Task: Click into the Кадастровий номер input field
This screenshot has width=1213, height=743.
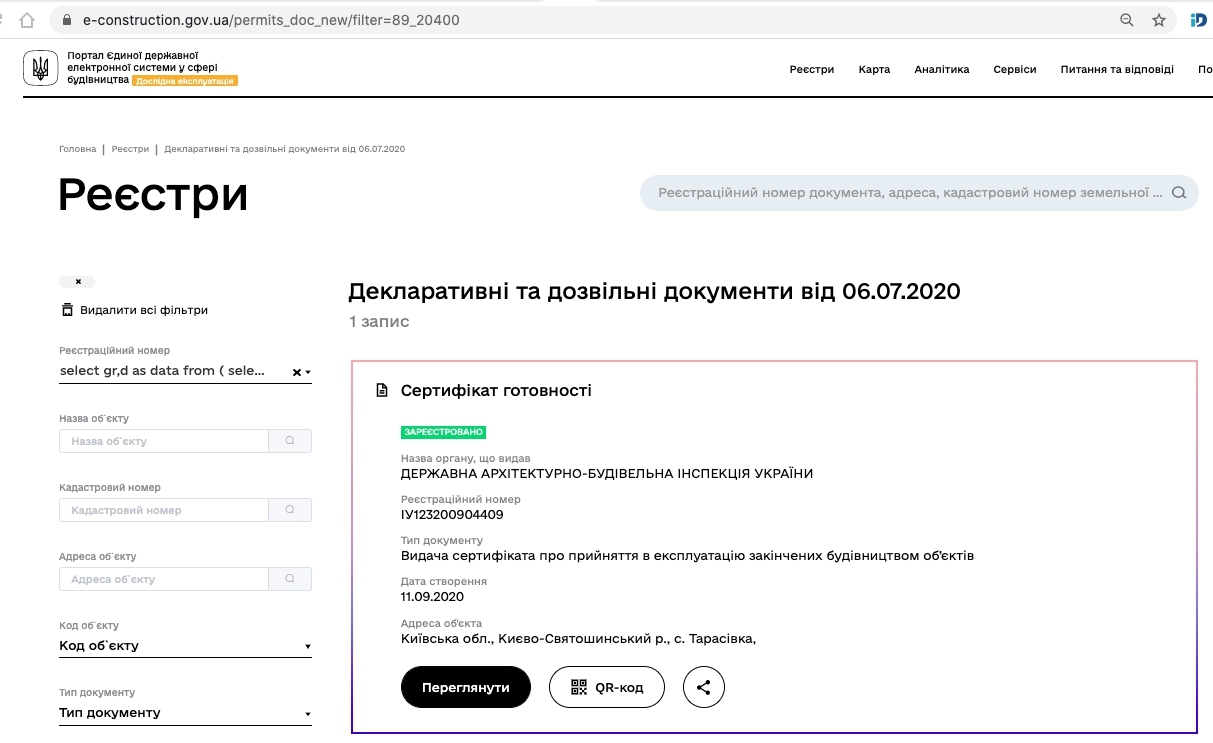Action: click(x=164, y=510)
